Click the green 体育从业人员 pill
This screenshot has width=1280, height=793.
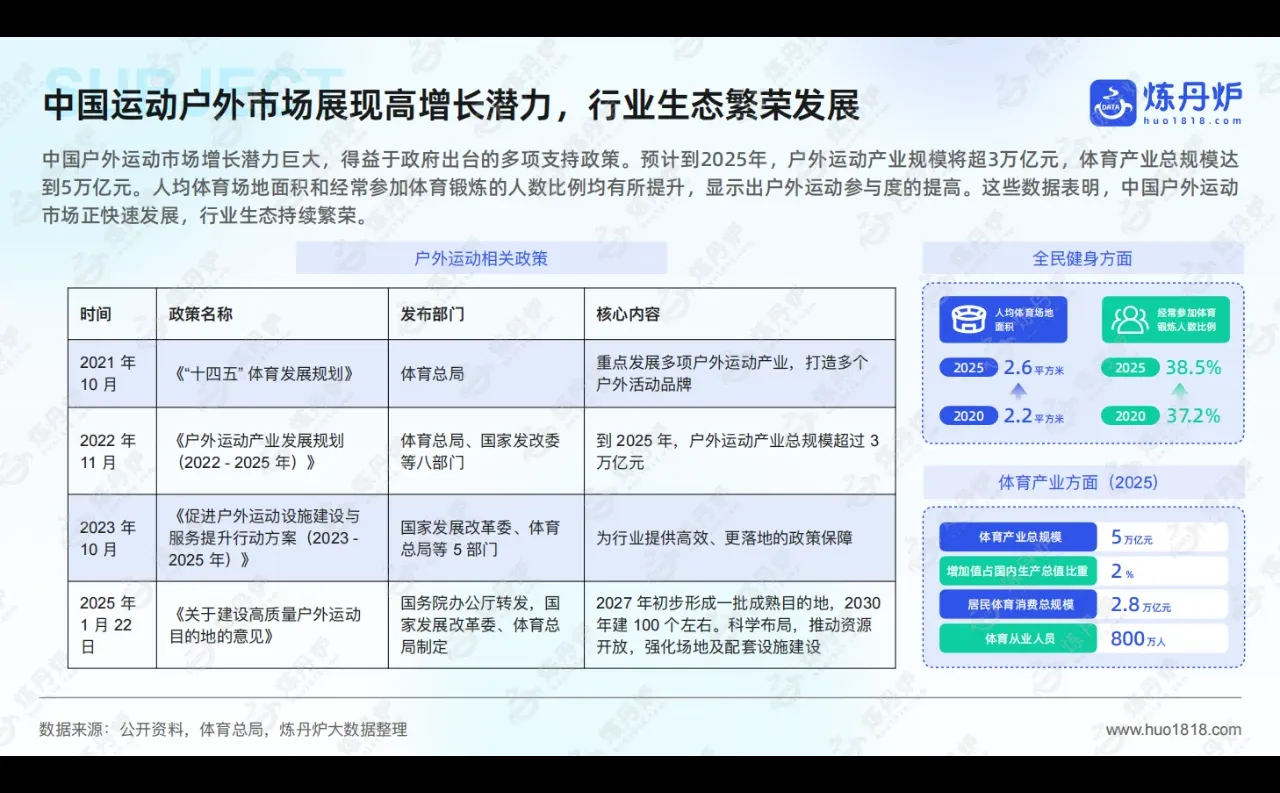[x=1018, y=638]
